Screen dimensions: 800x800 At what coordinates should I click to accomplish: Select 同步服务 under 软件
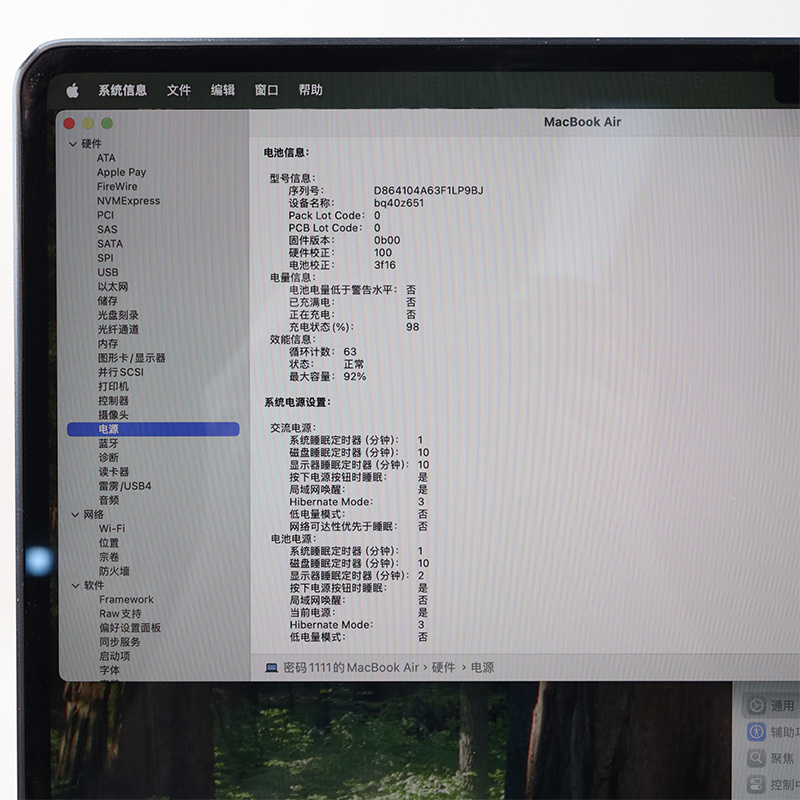pyautogui.click(x=120, y=642)
